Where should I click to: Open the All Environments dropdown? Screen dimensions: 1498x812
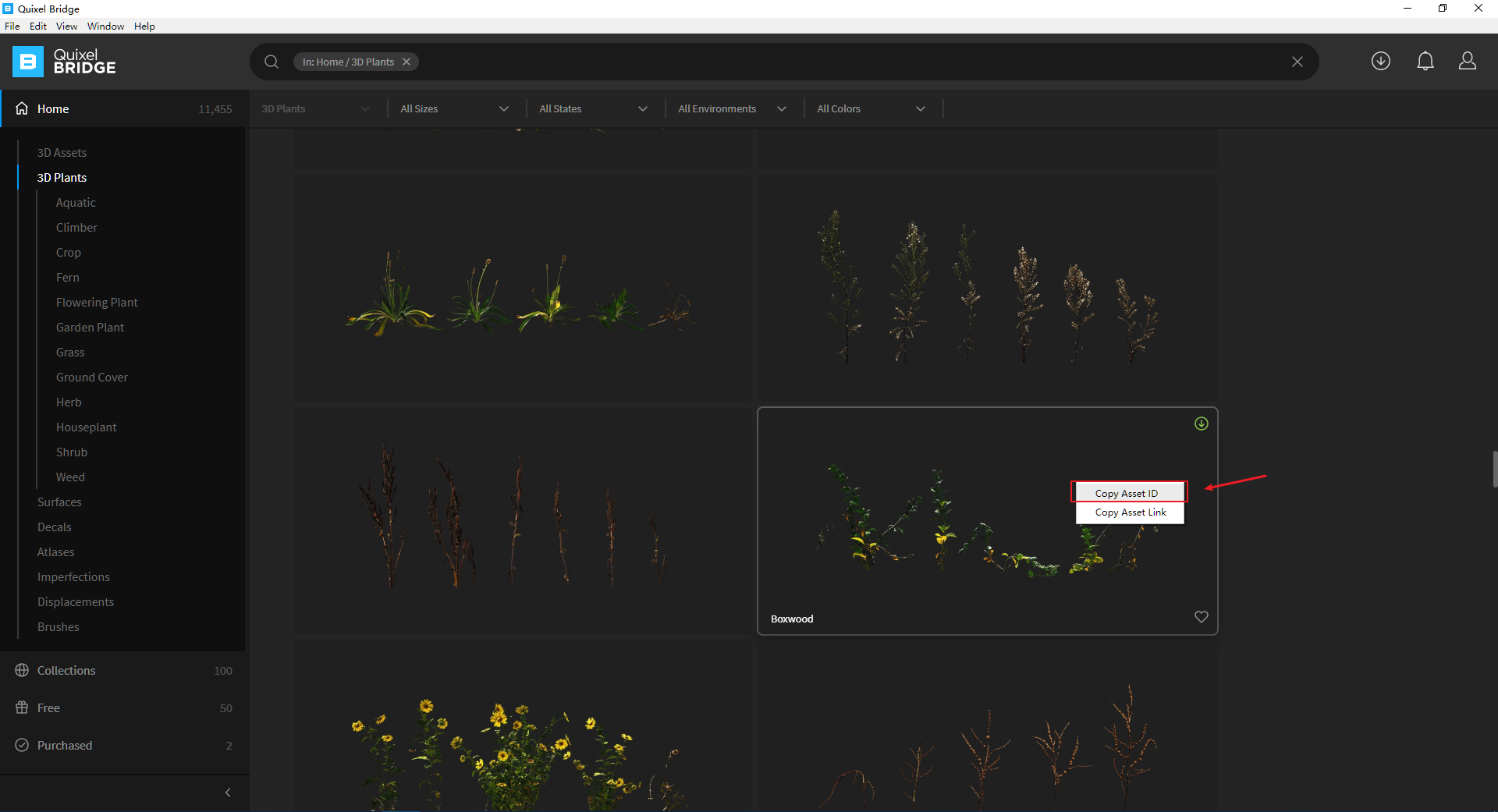pyautogui.click(x=732, y=108)
